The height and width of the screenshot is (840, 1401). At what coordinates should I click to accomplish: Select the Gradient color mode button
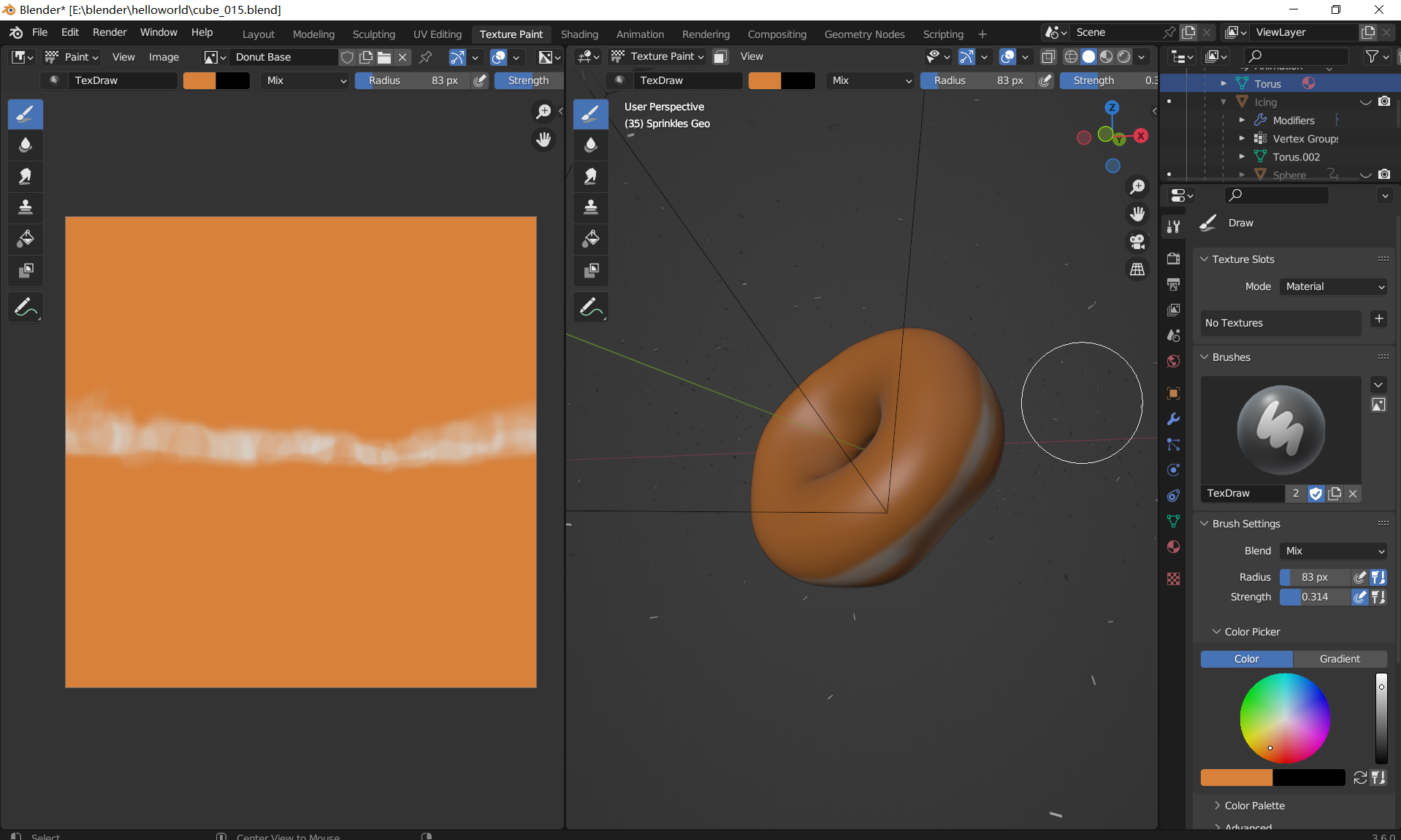[x=1340, y=659]
